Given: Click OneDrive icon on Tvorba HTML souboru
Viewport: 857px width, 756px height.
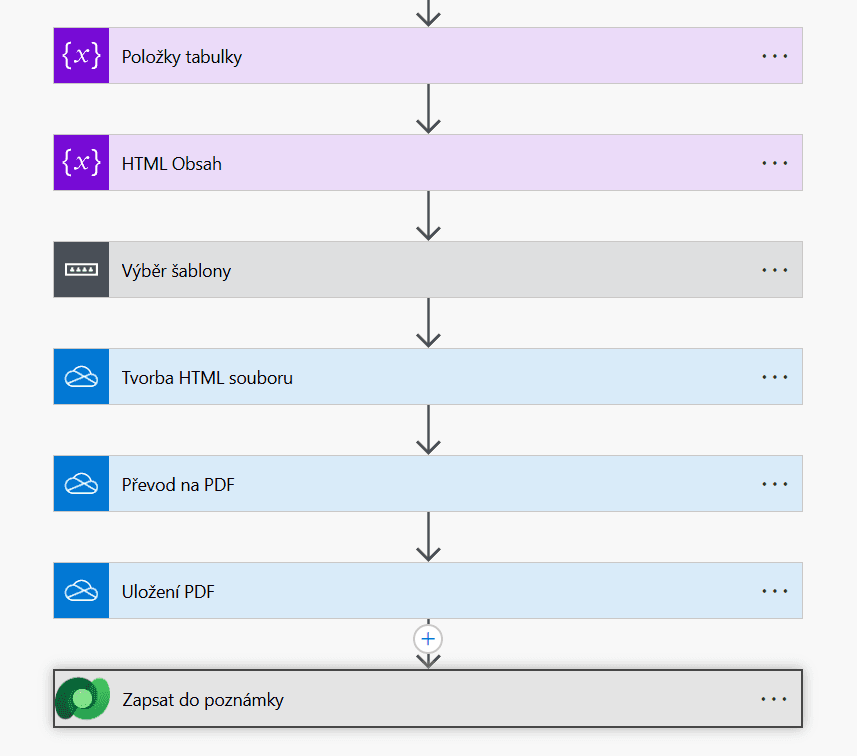Looking at the screenshot, I should pos(81,377).
